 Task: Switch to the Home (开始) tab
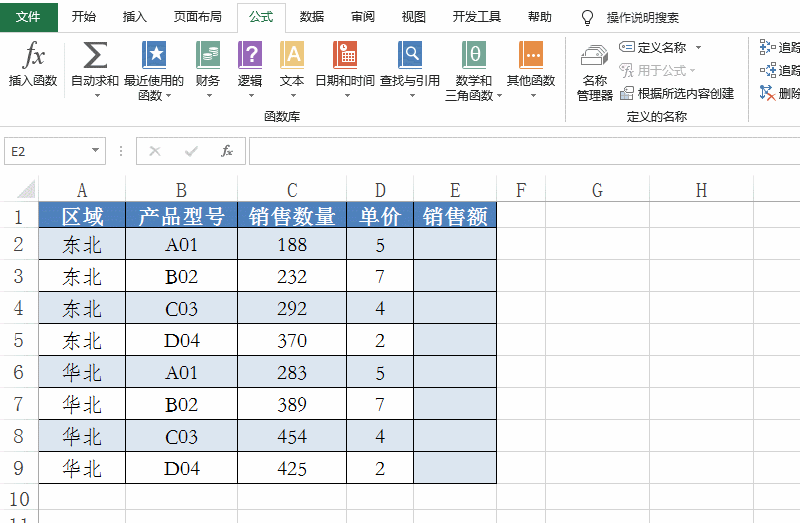(84, 17)
